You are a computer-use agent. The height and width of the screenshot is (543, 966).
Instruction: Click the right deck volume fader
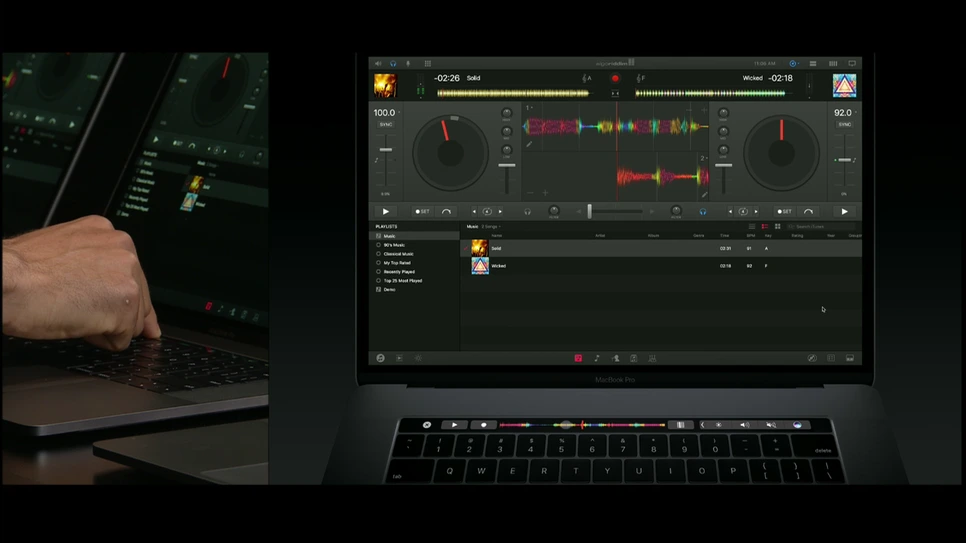(x=723, y=166)
